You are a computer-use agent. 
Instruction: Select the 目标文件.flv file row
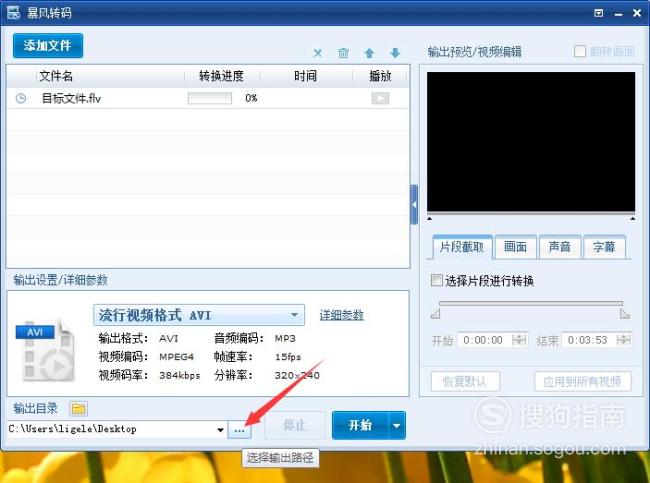[x=208, y=98]
